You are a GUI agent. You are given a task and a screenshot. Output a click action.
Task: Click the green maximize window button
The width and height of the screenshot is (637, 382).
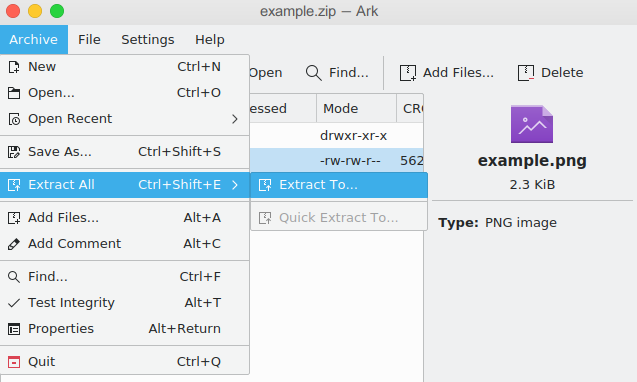(x=57, y=11)
